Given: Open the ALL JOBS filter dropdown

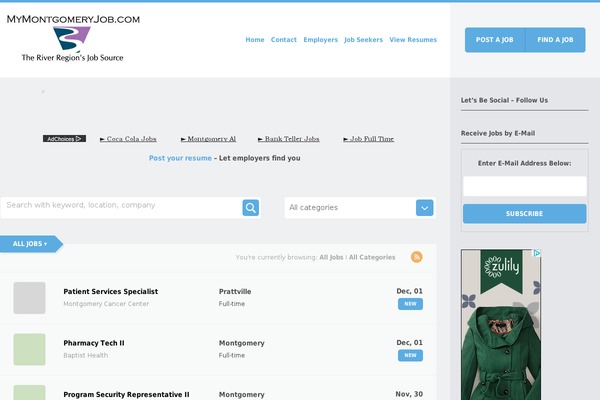Looking at the screenshot, I should tap(30, 244).
